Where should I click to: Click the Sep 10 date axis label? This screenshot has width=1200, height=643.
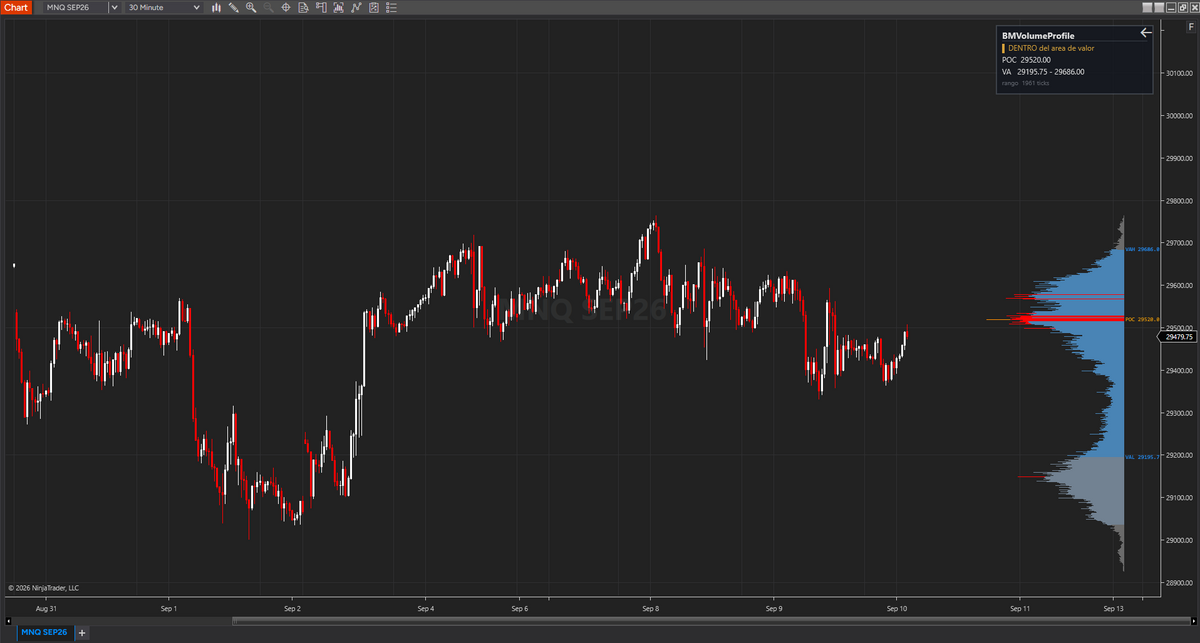tap(897, 607)
